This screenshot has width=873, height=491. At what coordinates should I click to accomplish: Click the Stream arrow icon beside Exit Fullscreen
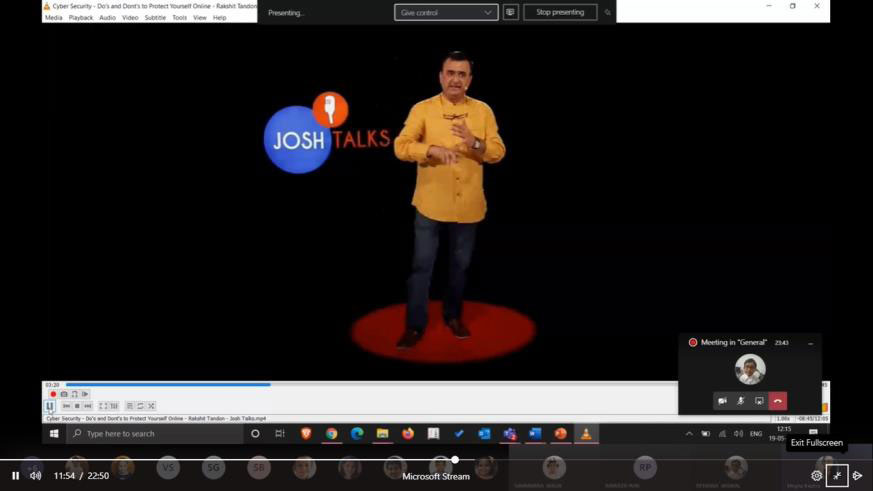coord(858,475)
